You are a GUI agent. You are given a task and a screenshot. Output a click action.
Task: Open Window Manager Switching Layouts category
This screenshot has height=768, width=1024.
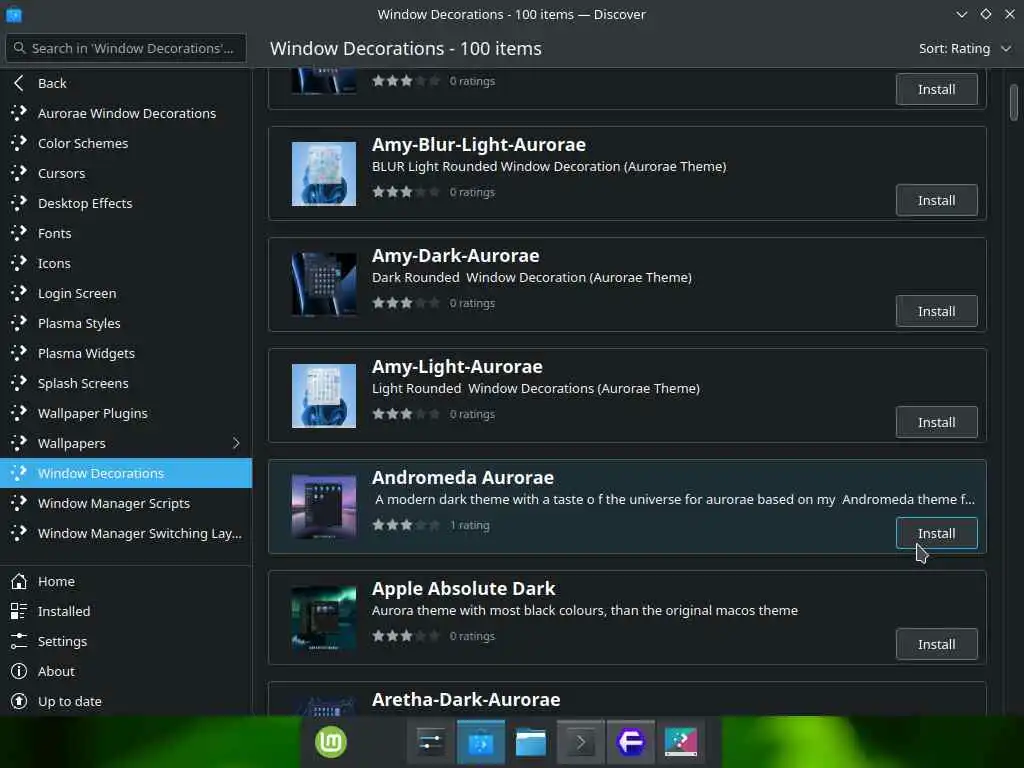[x=126, y=534]
